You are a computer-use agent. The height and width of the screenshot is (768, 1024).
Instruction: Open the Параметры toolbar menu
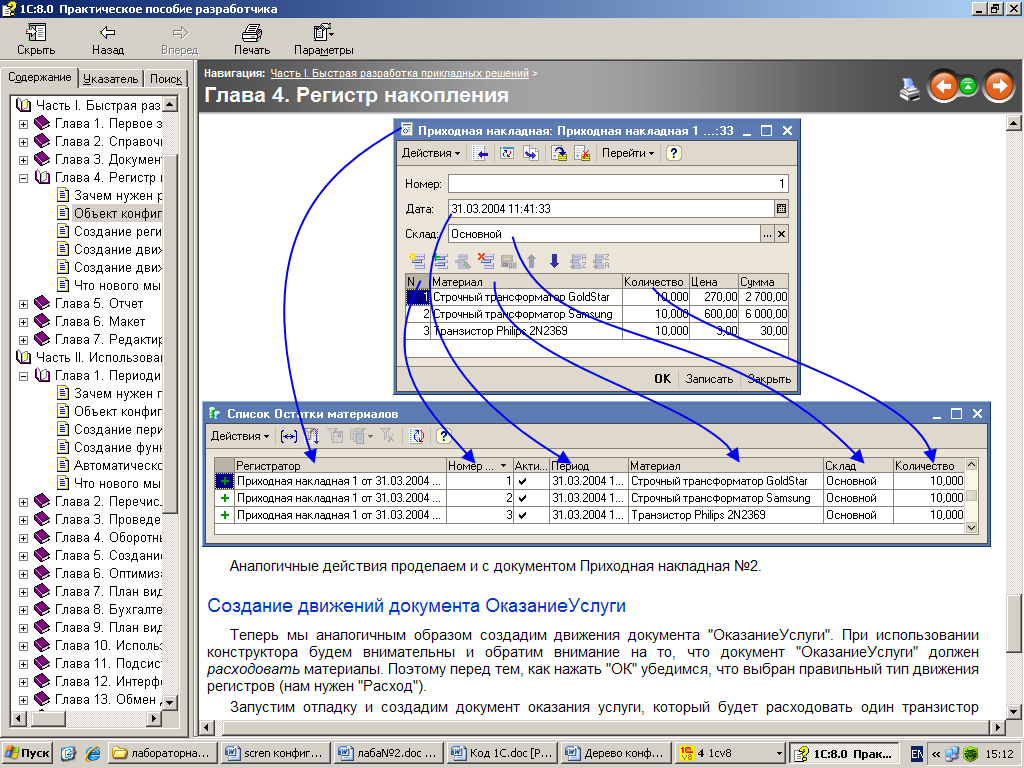(323, 39)
